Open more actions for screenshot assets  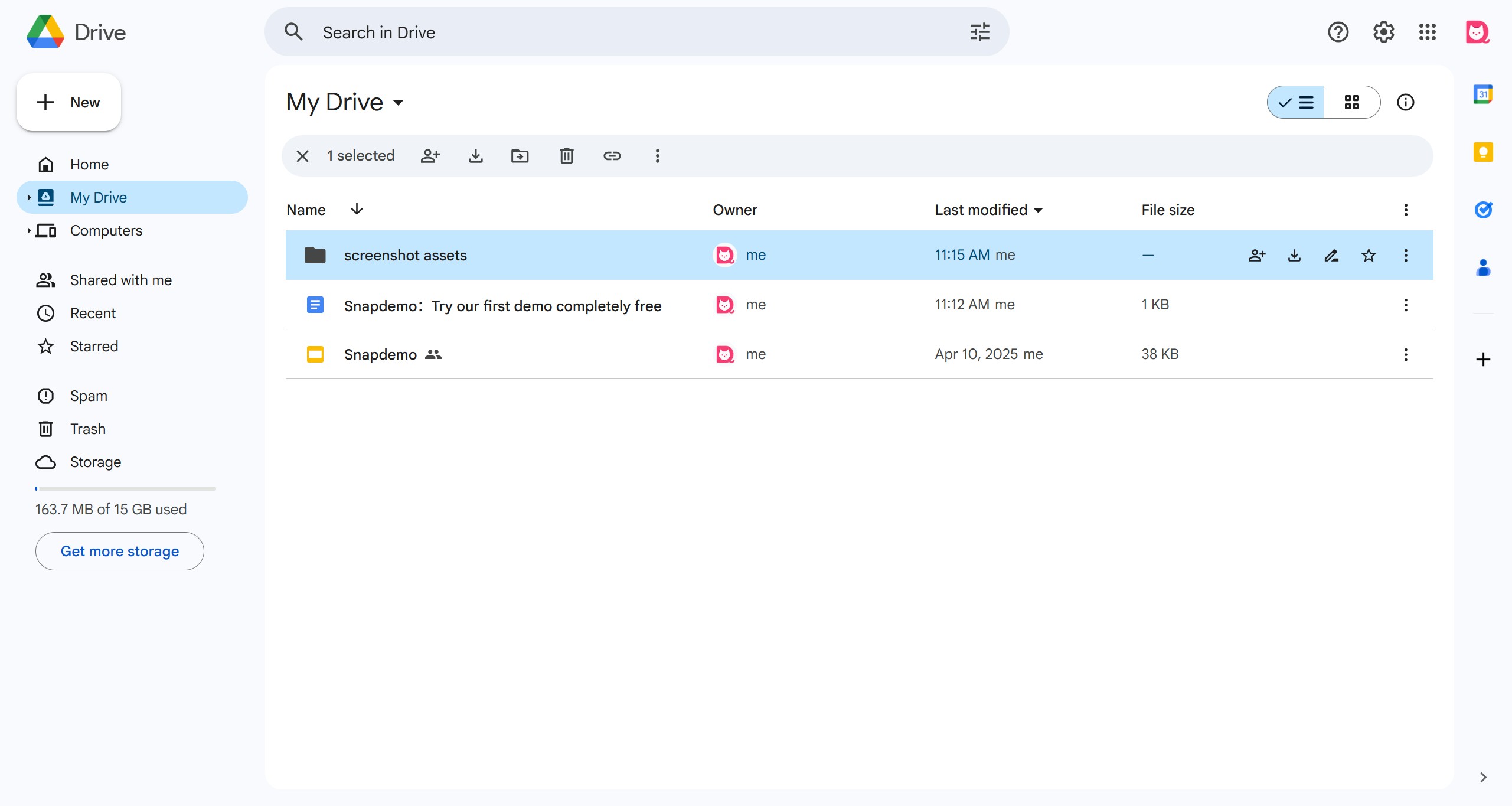[1406, 255]
